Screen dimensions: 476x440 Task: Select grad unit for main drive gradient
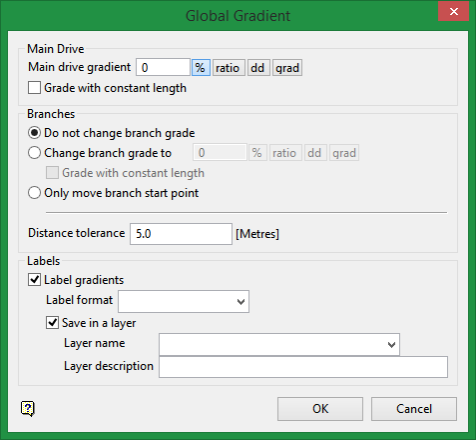[x=287, y=68]
